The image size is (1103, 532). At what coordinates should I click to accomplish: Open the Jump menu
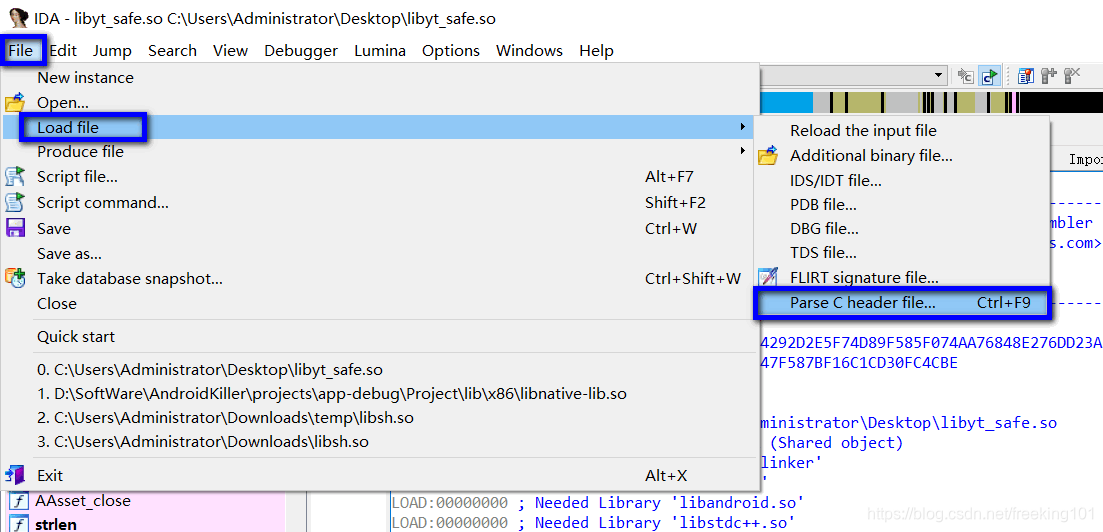[x=112, y=51]
